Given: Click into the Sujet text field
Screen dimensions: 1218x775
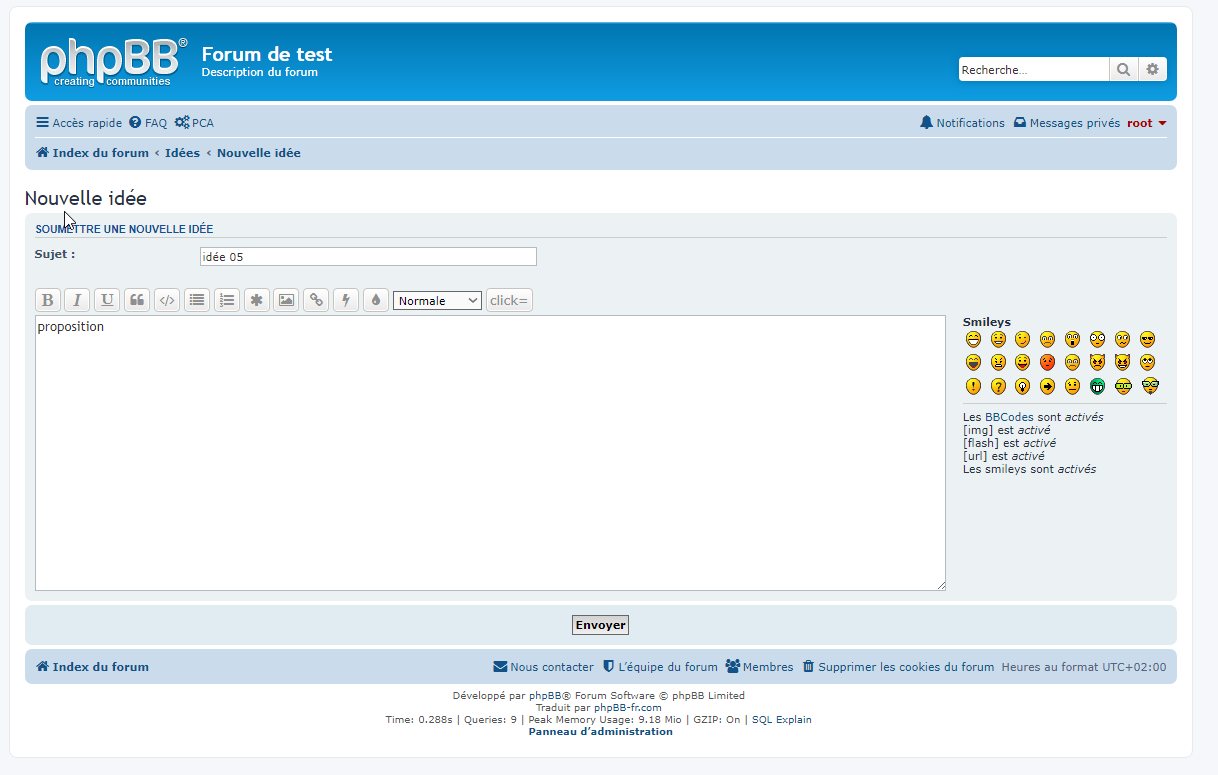Looking at the screenshot, I should point(368,257).
